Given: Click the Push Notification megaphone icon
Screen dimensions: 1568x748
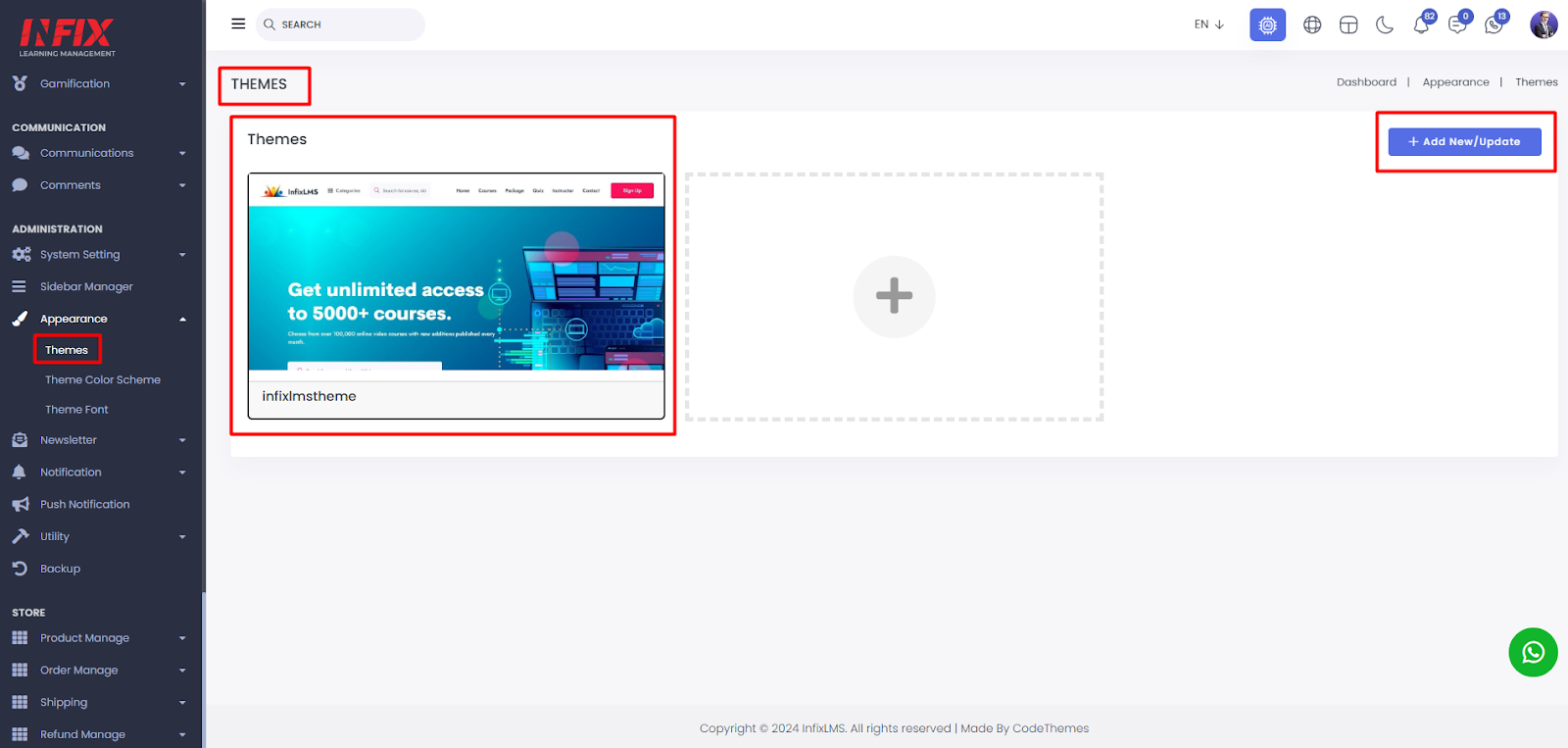Looking at the screenshot, I should [x=21, y=504].
